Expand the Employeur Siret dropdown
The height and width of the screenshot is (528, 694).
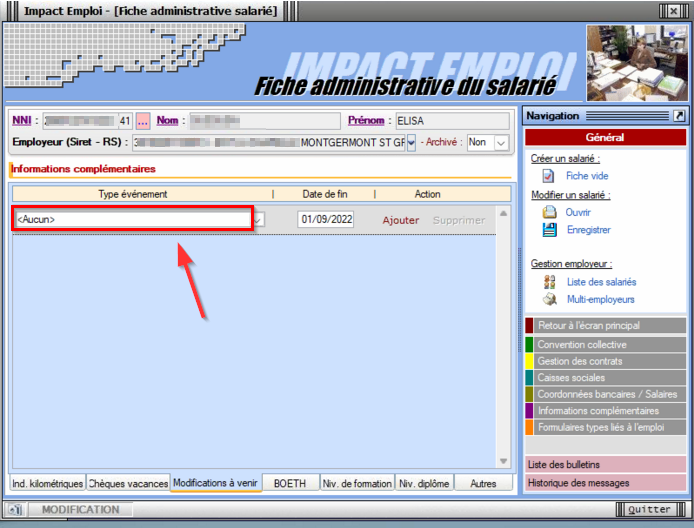point(411,143)
